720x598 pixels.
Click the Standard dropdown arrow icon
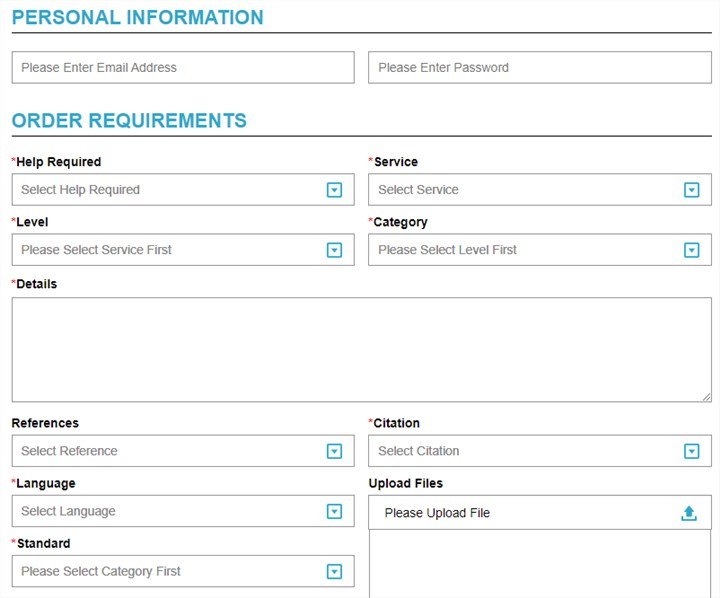pos(334,571)
